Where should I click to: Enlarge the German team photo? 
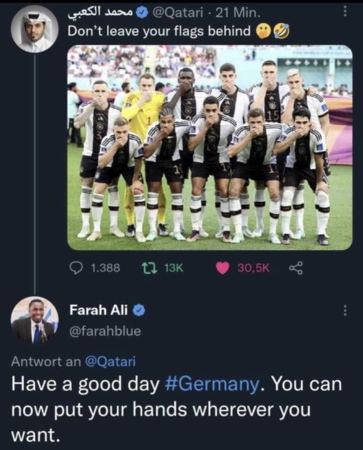(x=210, y=148)
